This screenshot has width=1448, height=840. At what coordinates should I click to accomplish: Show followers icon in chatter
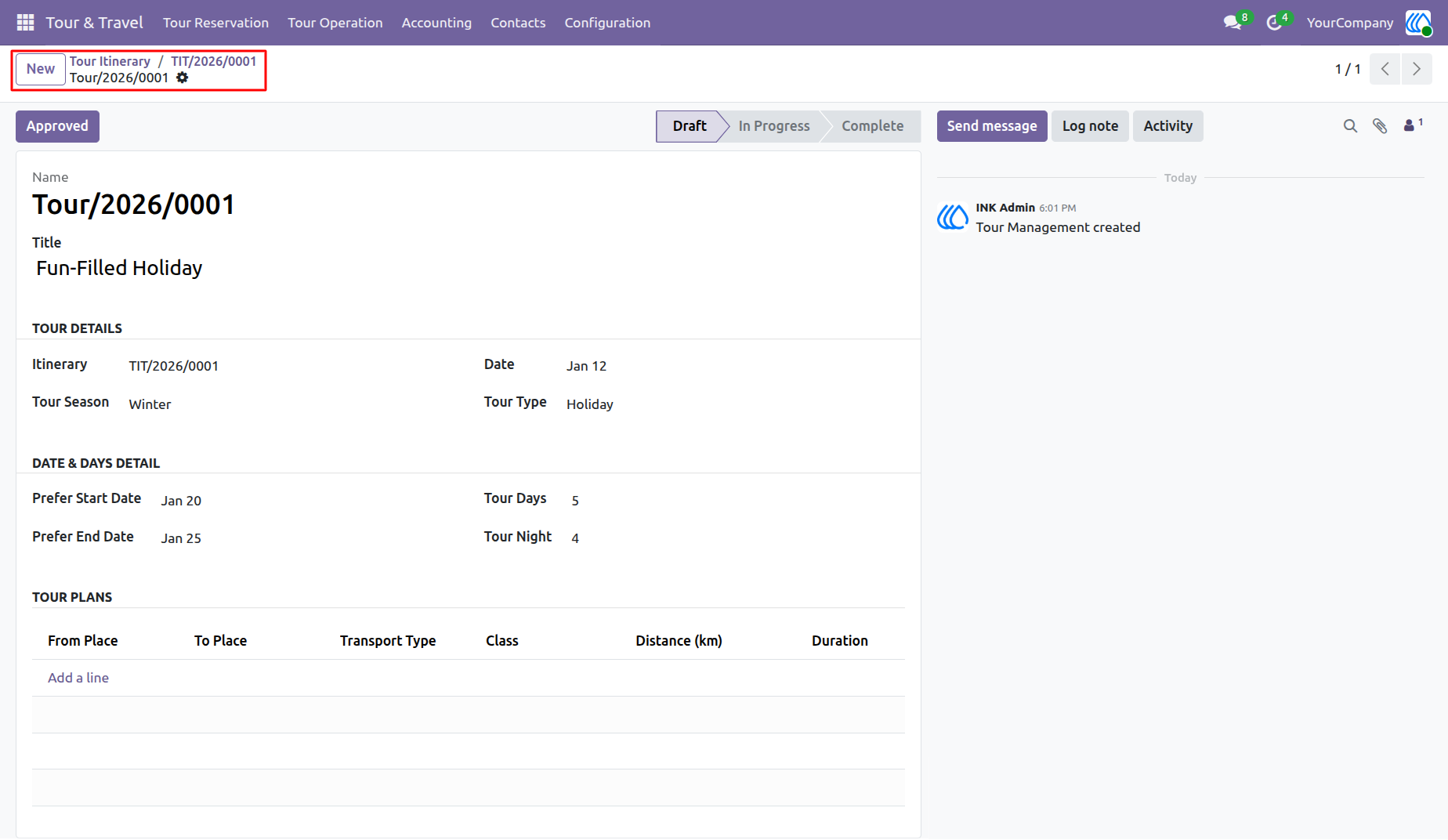click(x=1413, y=125)
